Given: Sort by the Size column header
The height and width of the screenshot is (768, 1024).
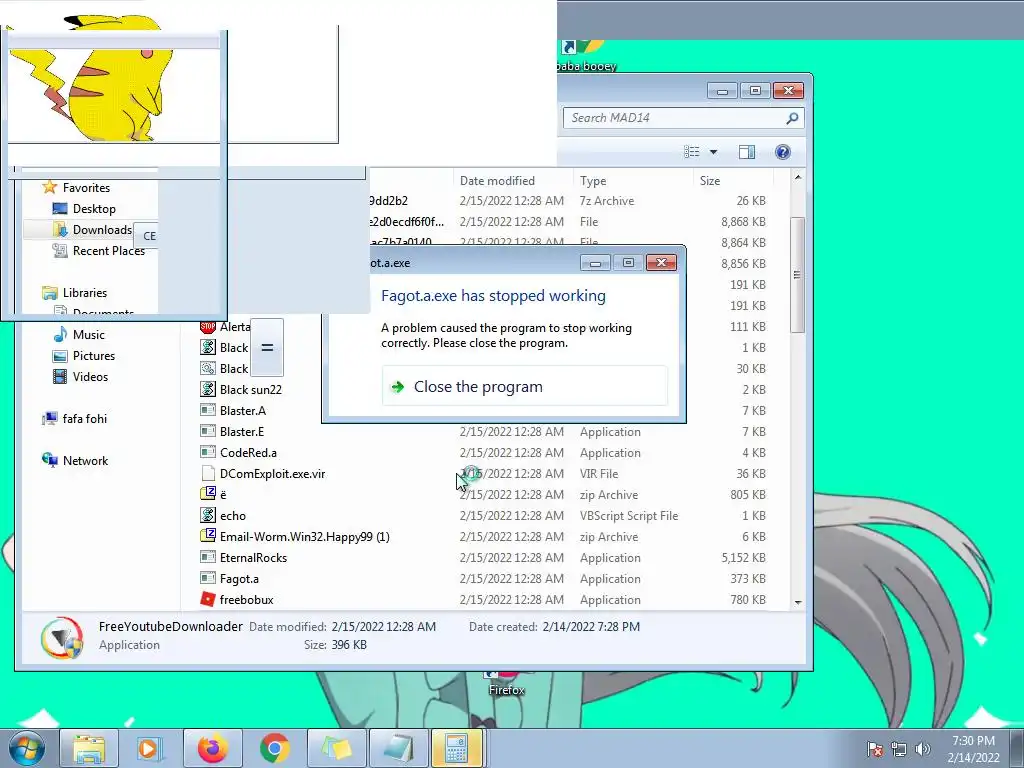Looking at the screenshot, I should [x=710, y=181].
